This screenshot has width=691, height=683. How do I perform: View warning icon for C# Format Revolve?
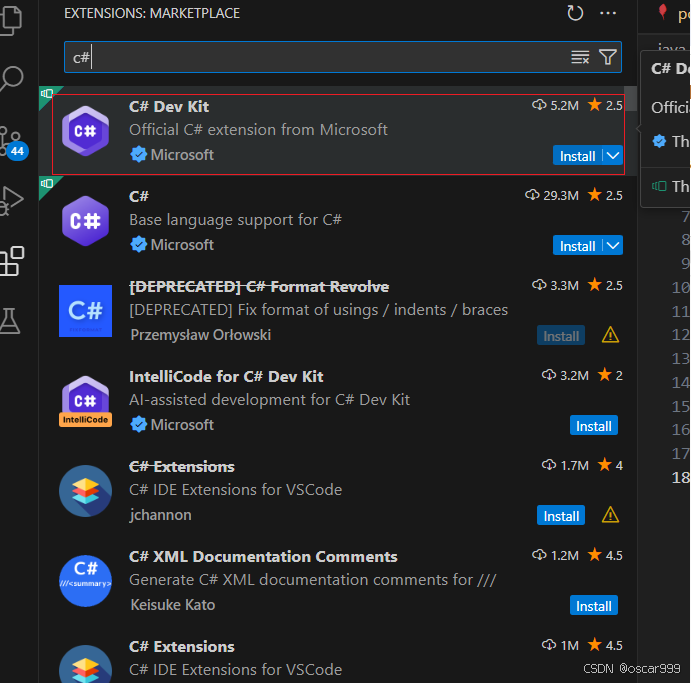pyautogui.click(x=610, y=335)
